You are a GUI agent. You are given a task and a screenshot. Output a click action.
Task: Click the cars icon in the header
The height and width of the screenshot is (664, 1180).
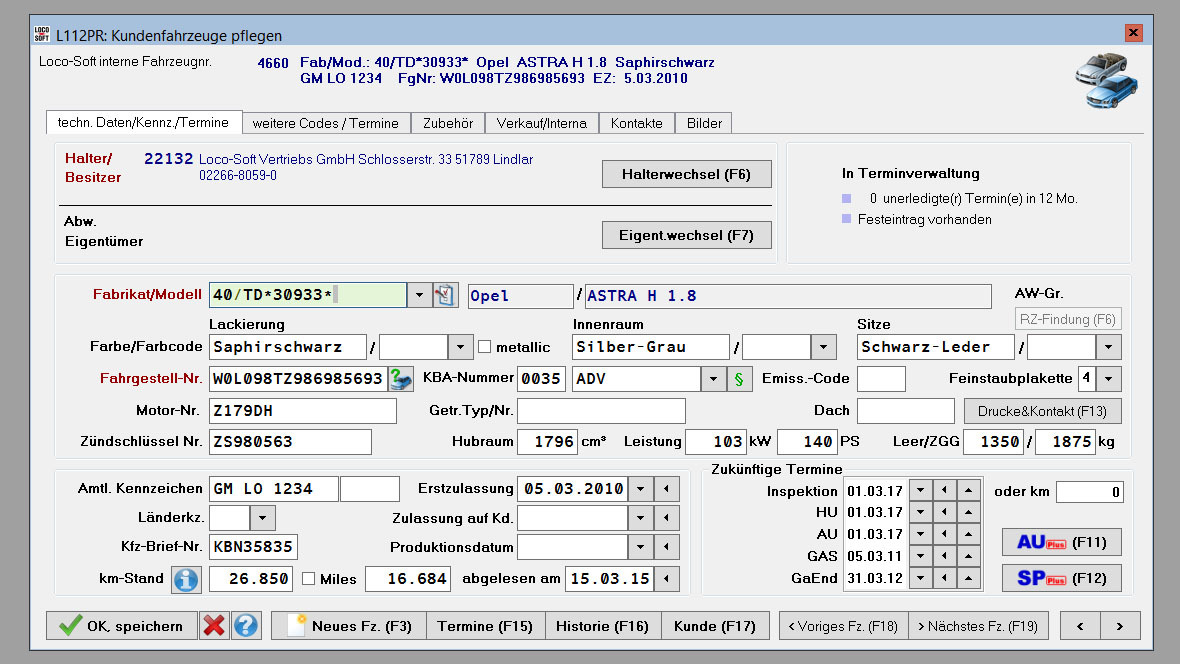click(1106, 79)
